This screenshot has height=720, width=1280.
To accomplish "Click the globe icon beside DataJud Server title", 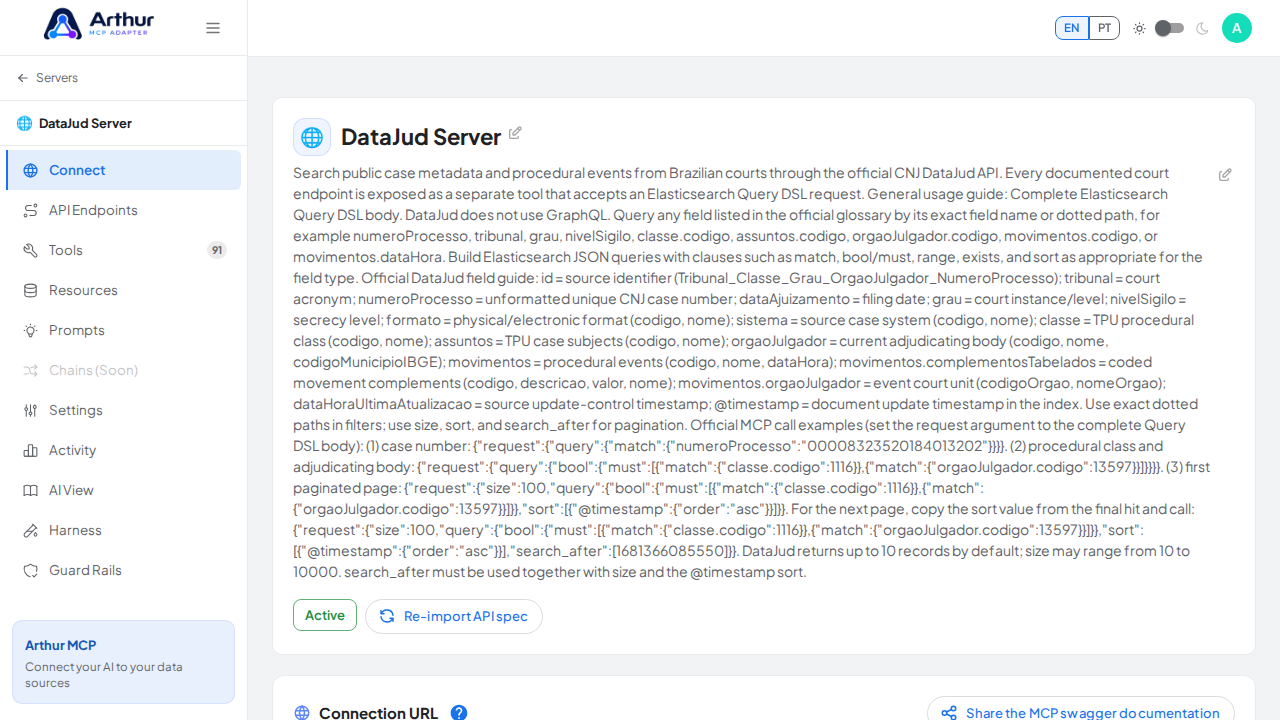I will click(x=312, y=137).
